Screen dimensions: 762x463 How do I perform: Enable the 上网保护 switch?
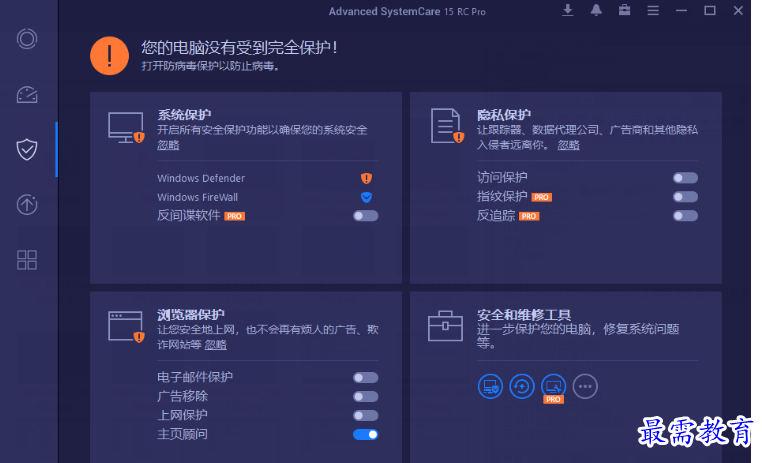click(x=365, y=415)
